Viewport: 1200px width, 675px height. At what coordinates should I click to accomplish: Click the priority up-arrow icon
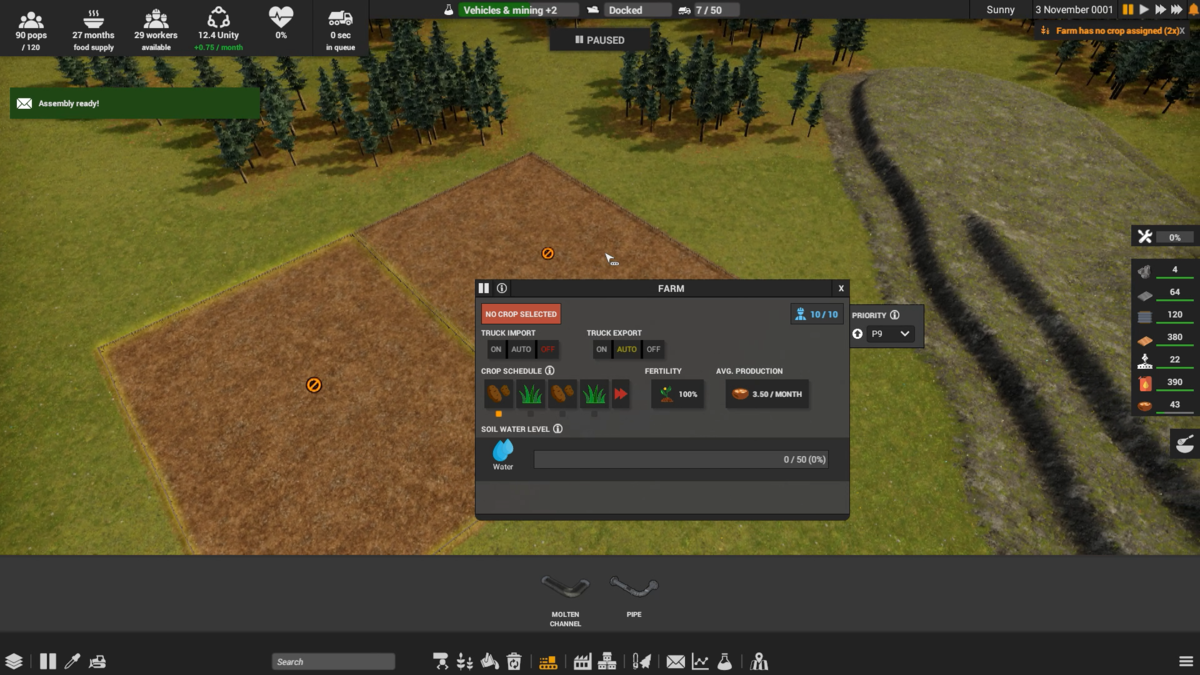858,334
